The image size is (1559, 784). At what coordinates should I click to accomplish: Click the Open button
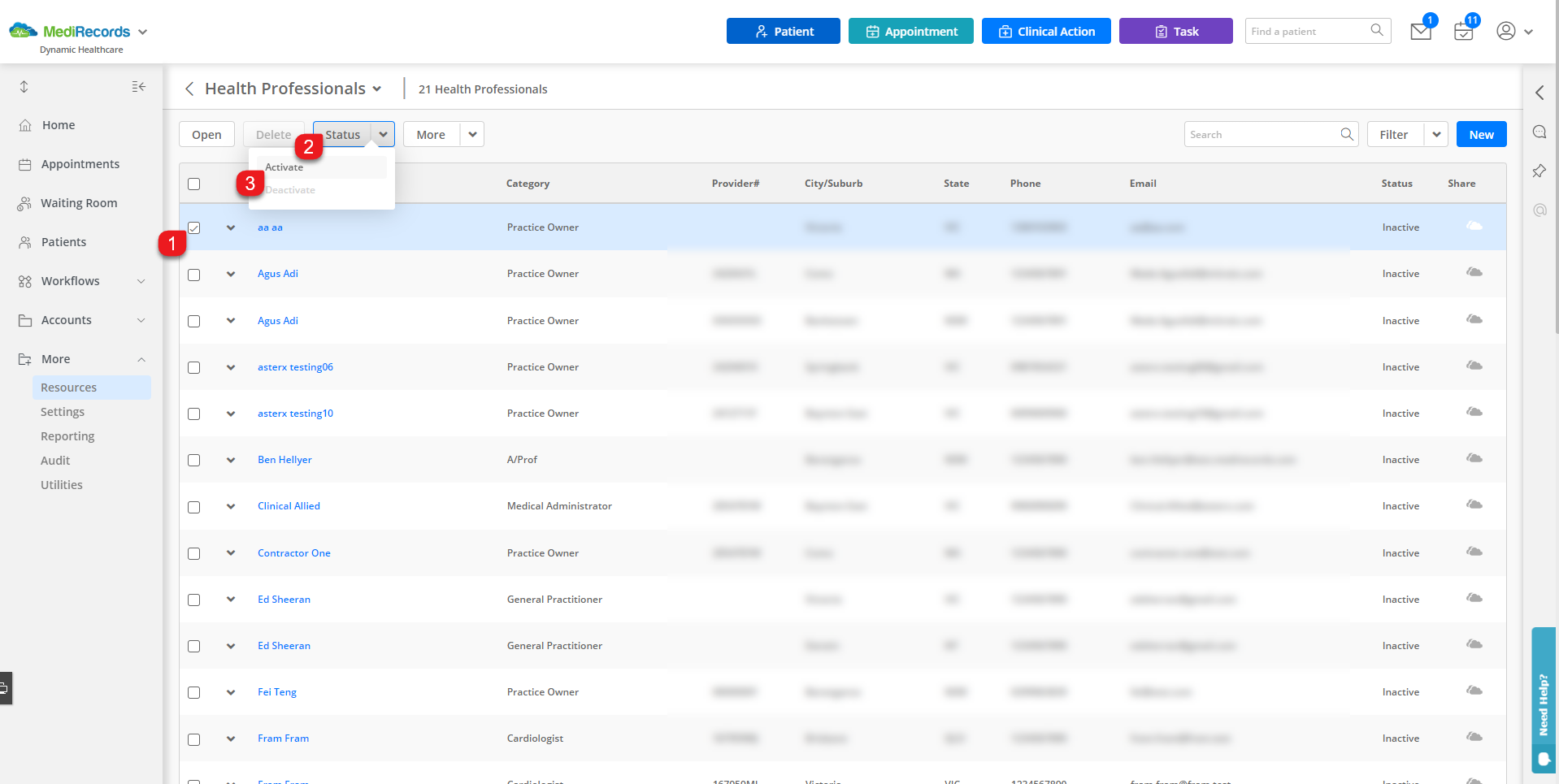tap(206, 134)
